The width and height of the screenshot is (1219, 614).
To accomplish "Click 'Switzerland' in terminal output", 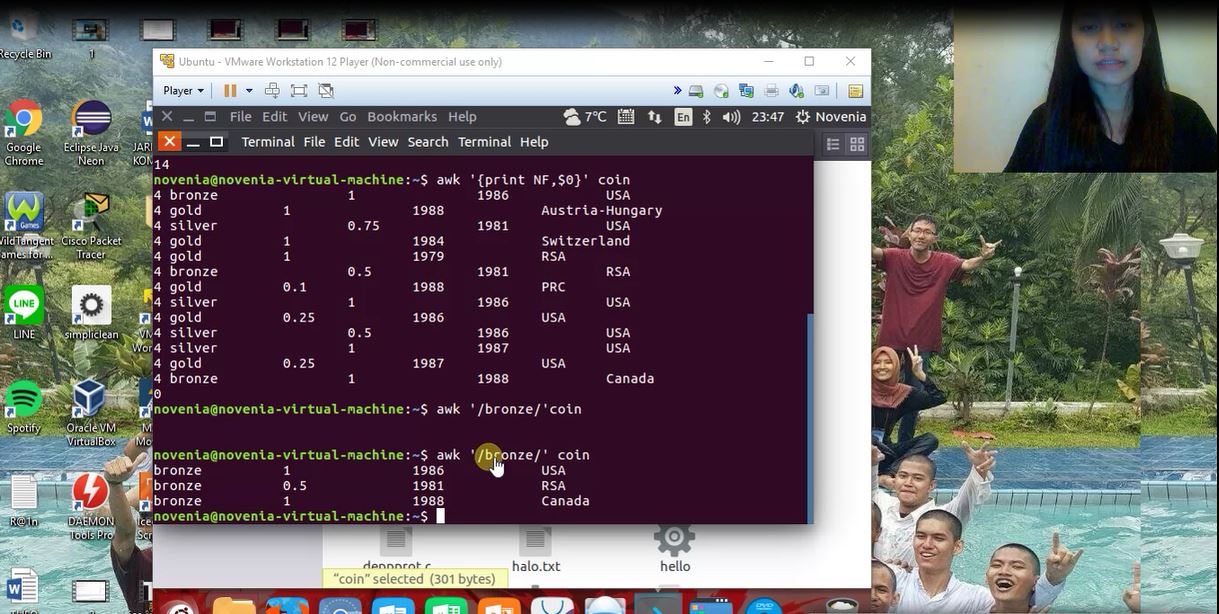I will (586, 241).
